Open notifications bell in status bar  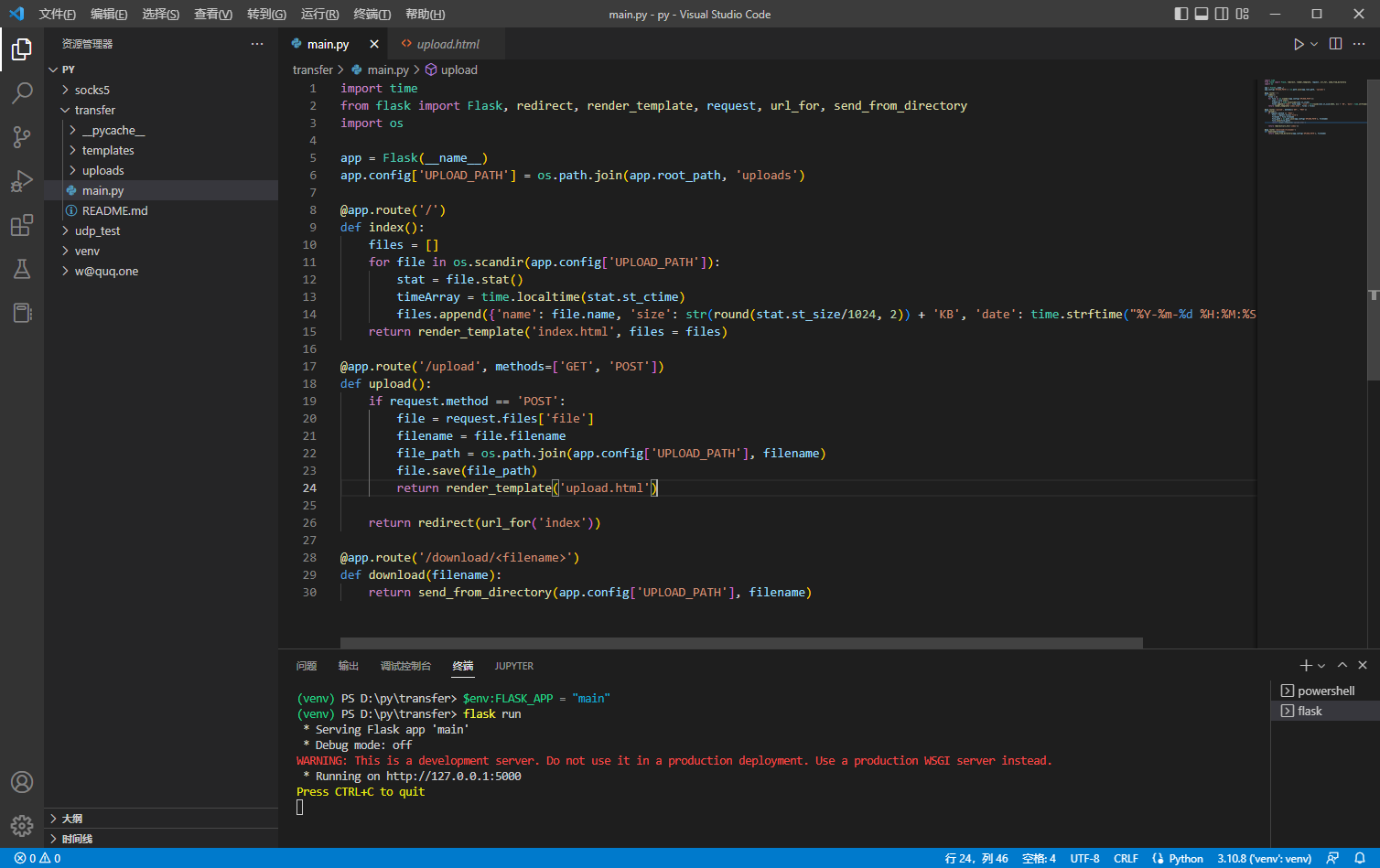pyautogui.click(x=1360, y=858)
